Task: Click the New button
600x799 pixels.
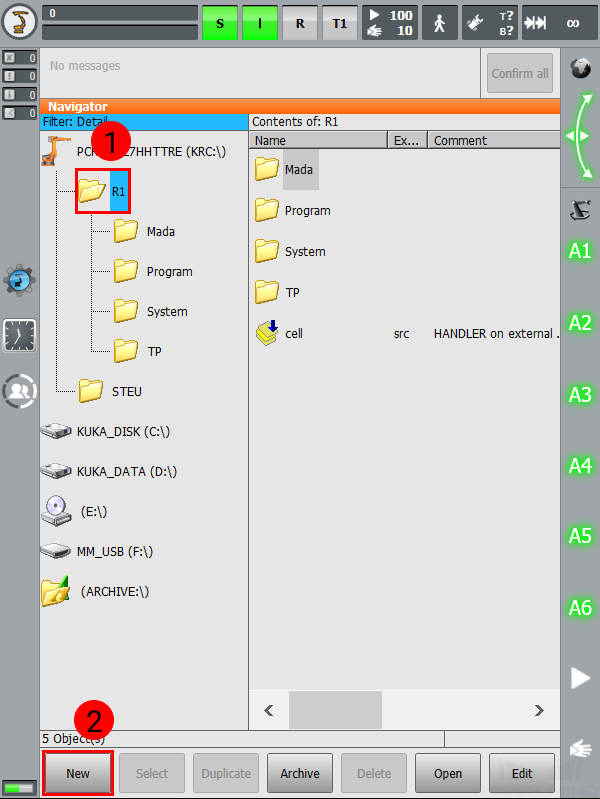Action: [77, 773]
